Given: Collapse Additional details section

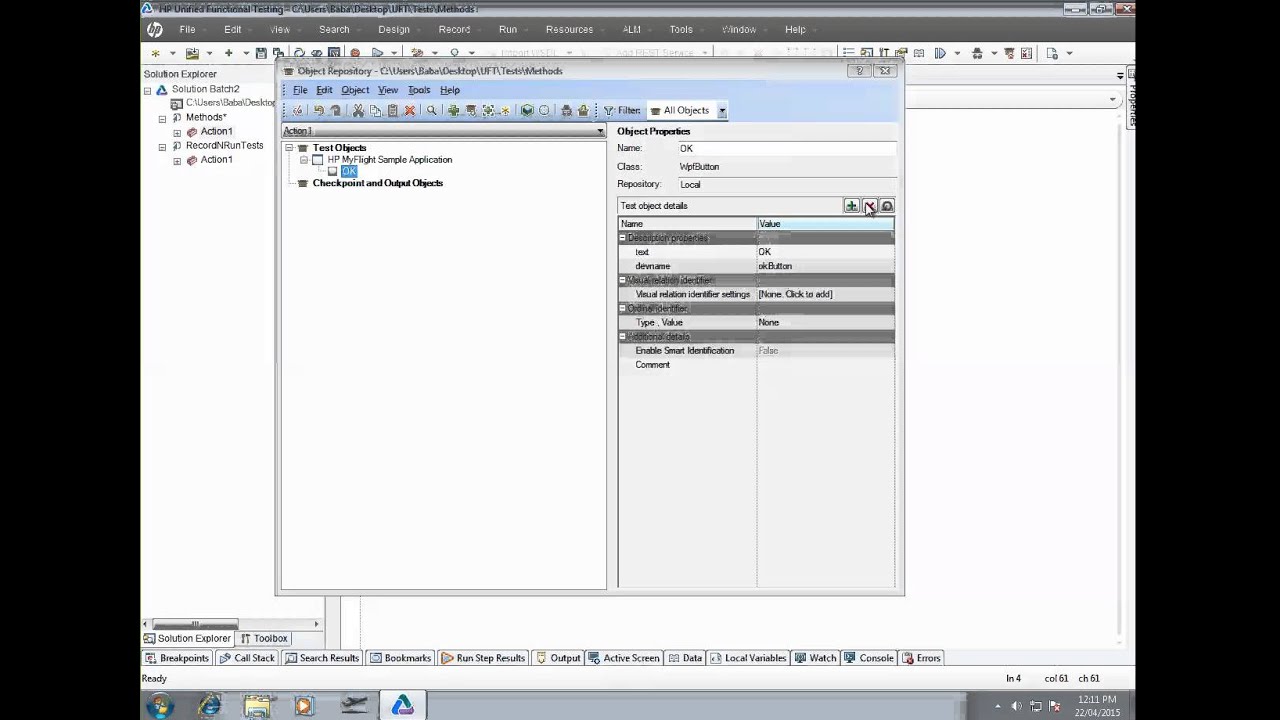Looking at the screenshot, I should click(x=623, y=336).
